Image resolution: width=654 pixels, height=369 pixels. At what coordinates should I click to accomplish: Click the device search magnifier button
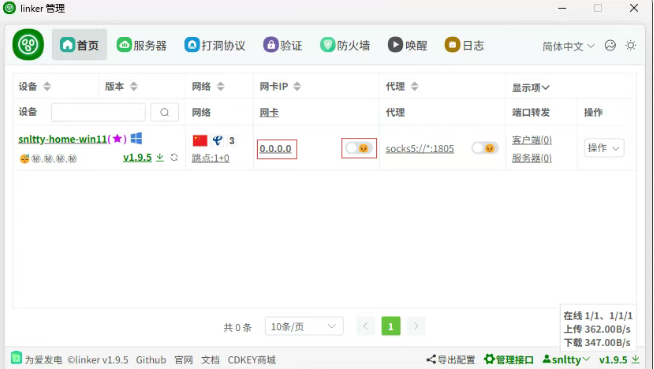coord(164,112)
